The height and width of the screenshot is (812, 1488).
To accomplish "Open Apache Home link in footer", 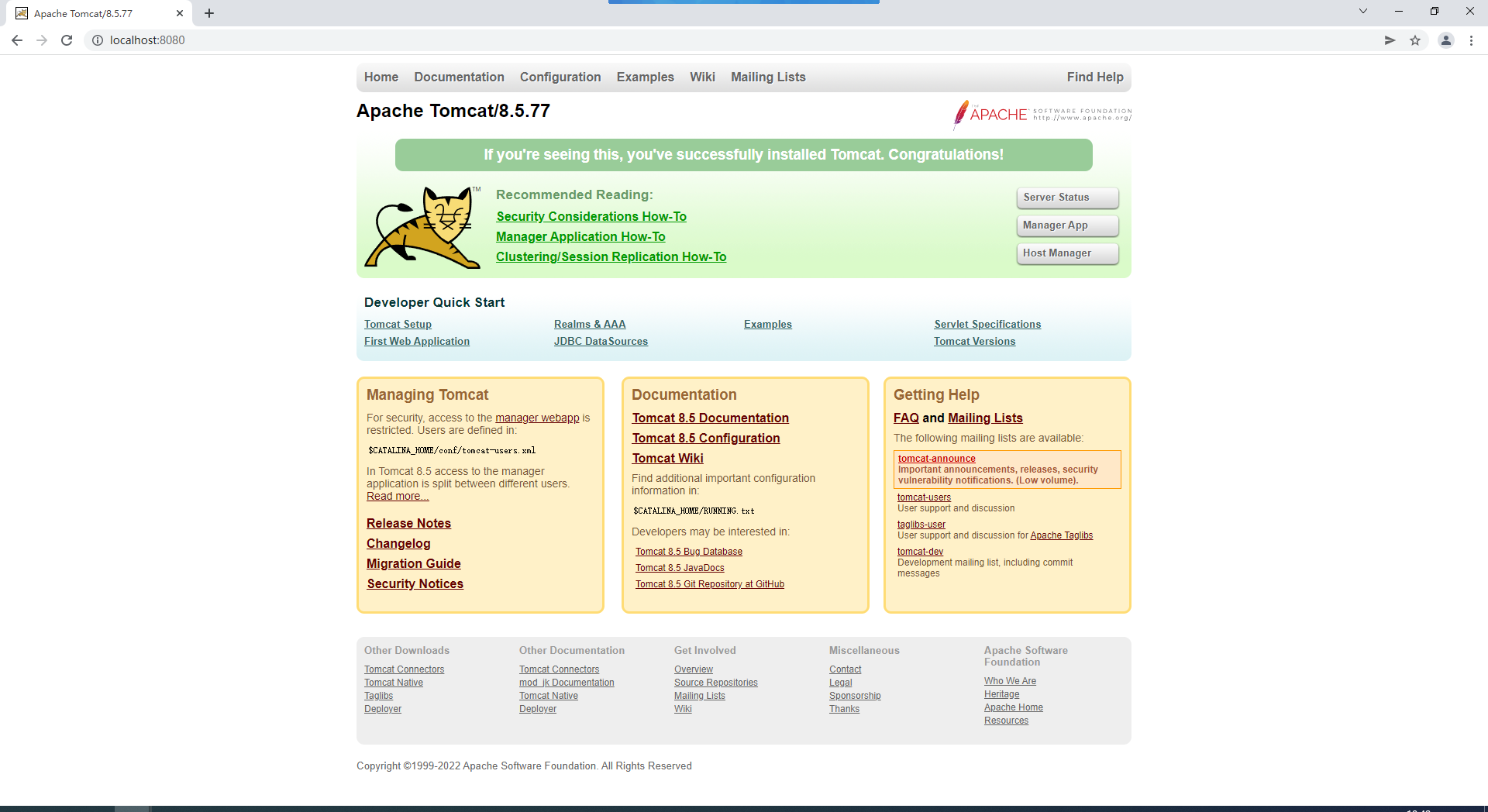I will [1013, 707].
